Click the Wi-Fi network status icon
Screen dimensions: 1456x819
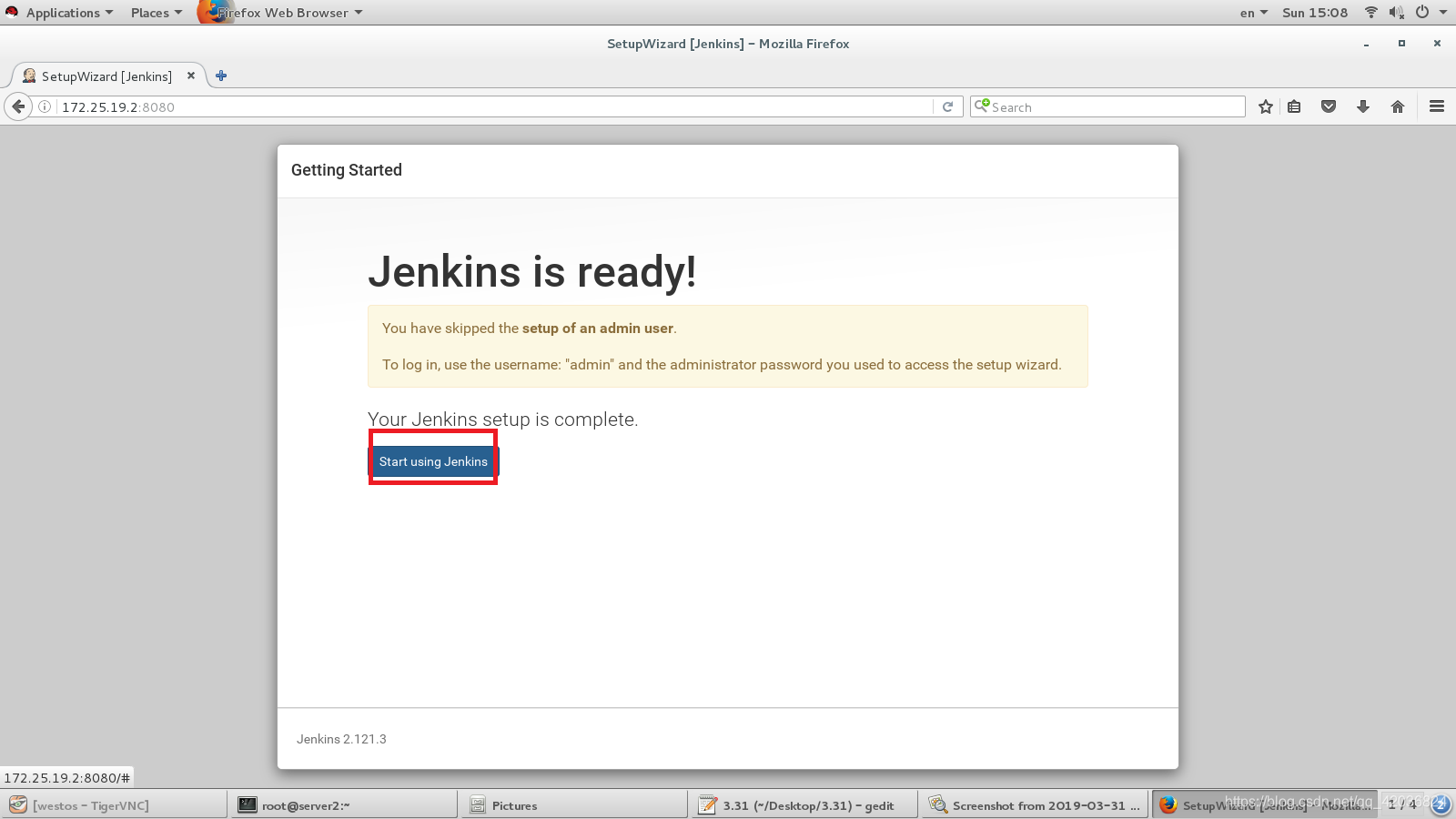point(1371,13)
